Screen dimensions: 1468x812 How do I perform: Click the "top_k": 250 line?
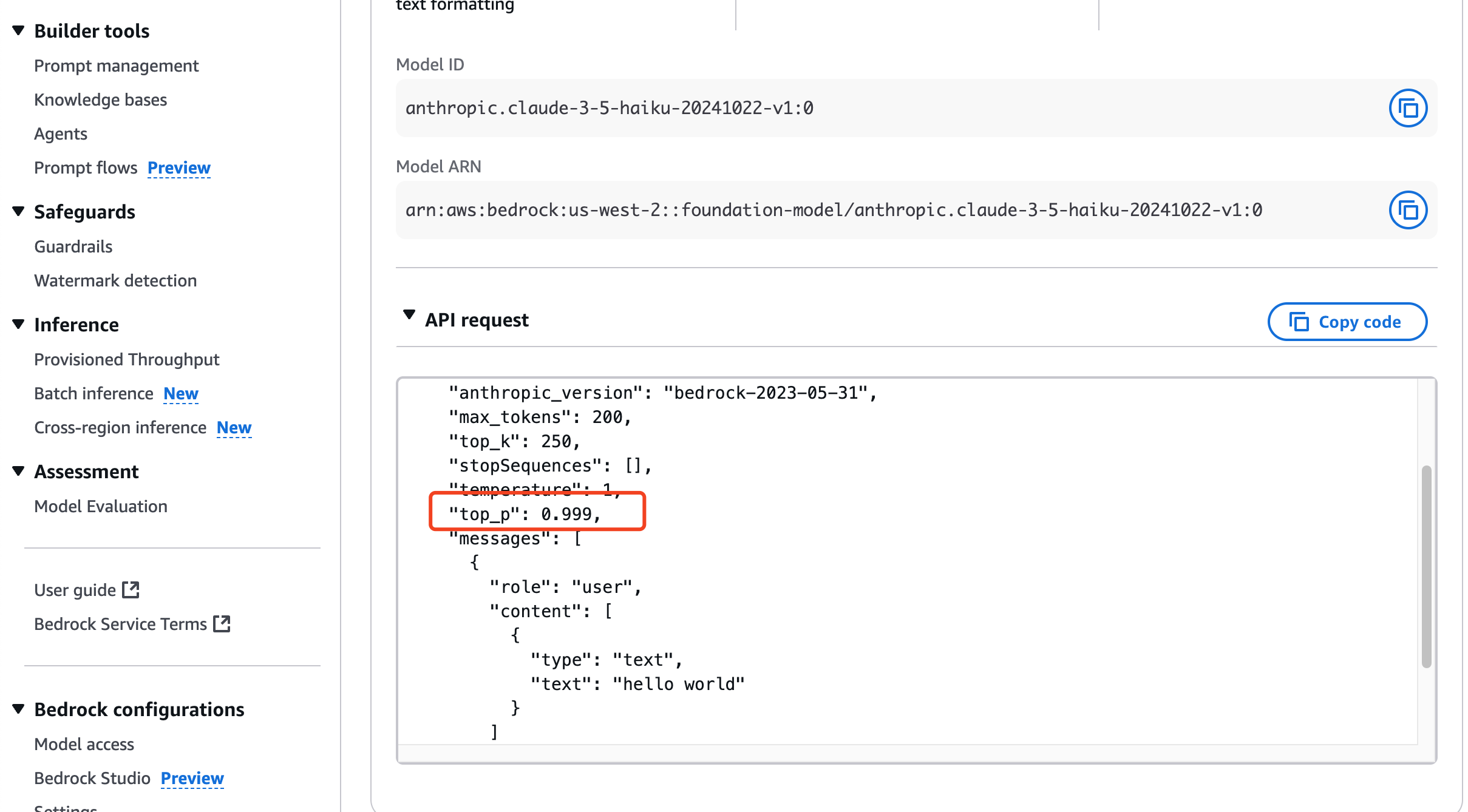click(x=515, y=441)
